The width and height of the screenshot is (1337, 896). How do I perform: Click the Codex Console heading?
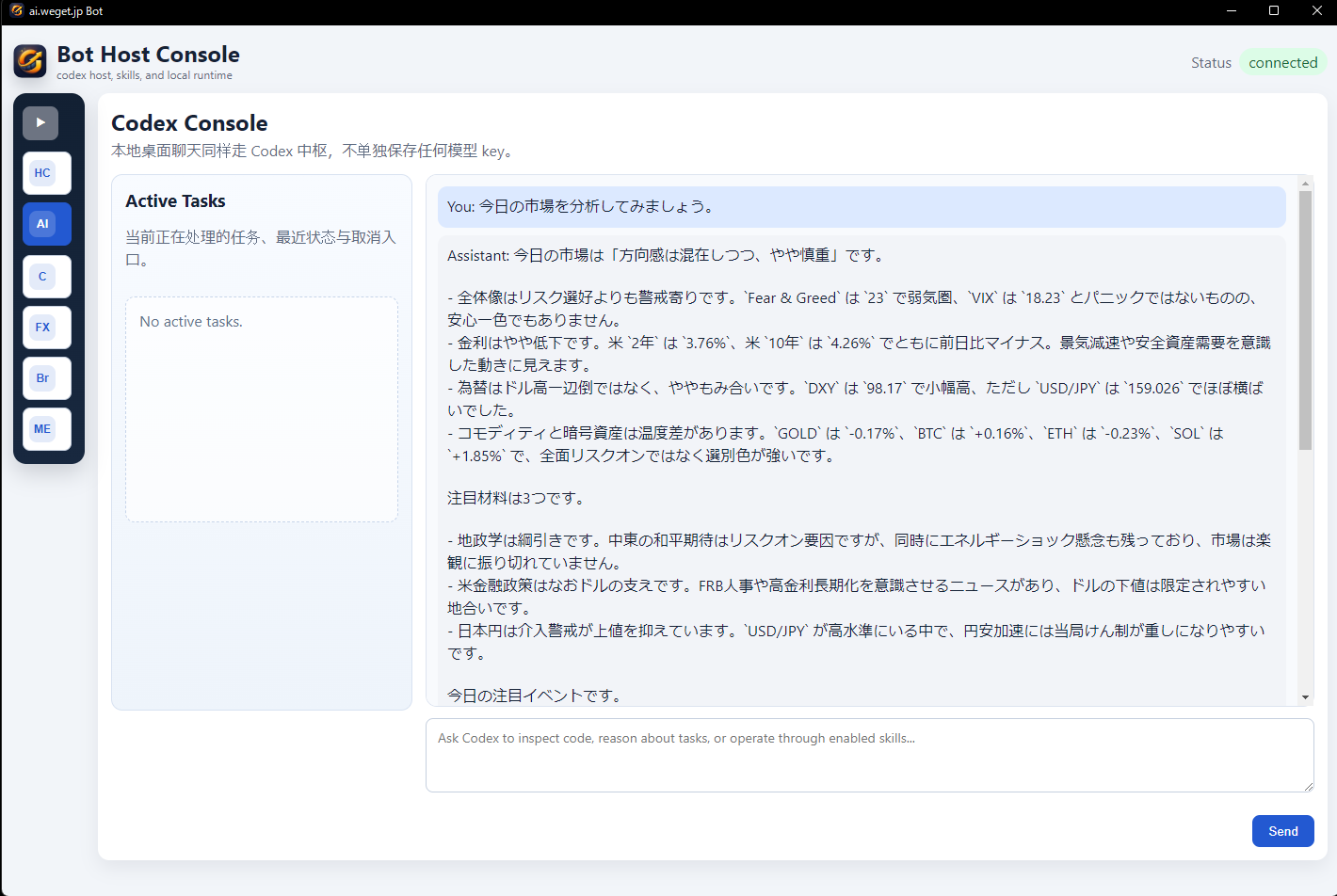189,123
